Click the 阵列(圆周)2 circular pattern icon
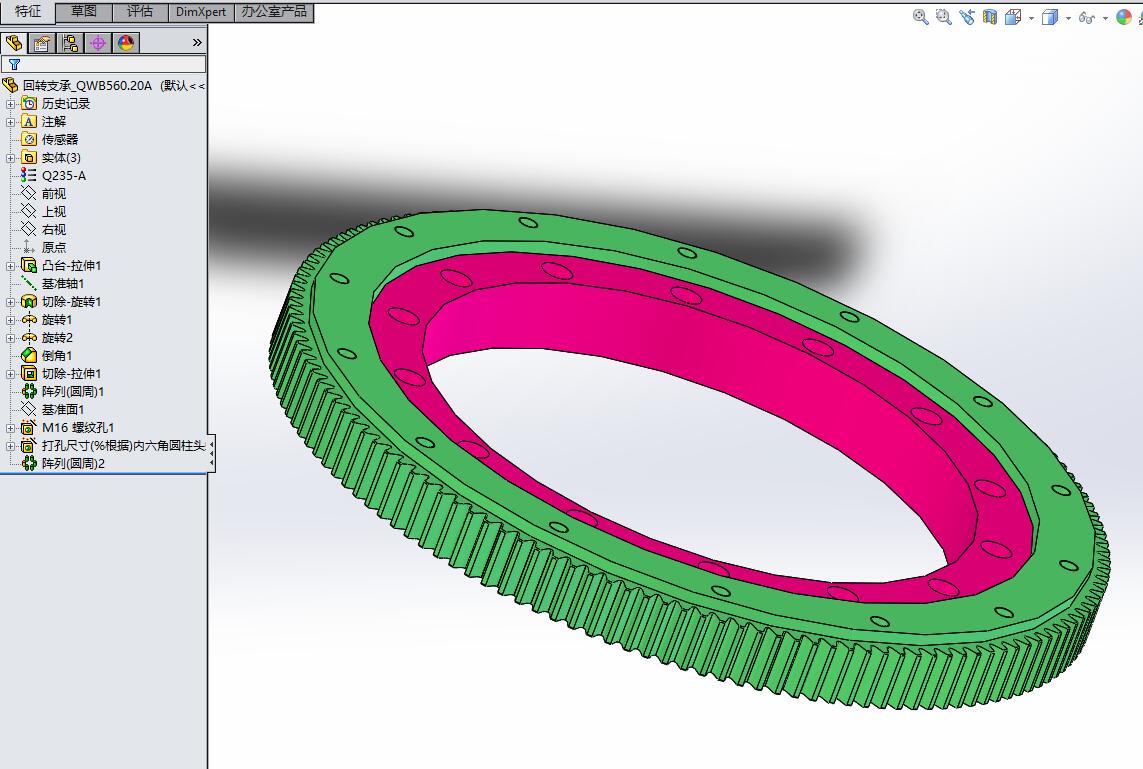The height and width of the screenshot is (769, 1143). [28, 464]
